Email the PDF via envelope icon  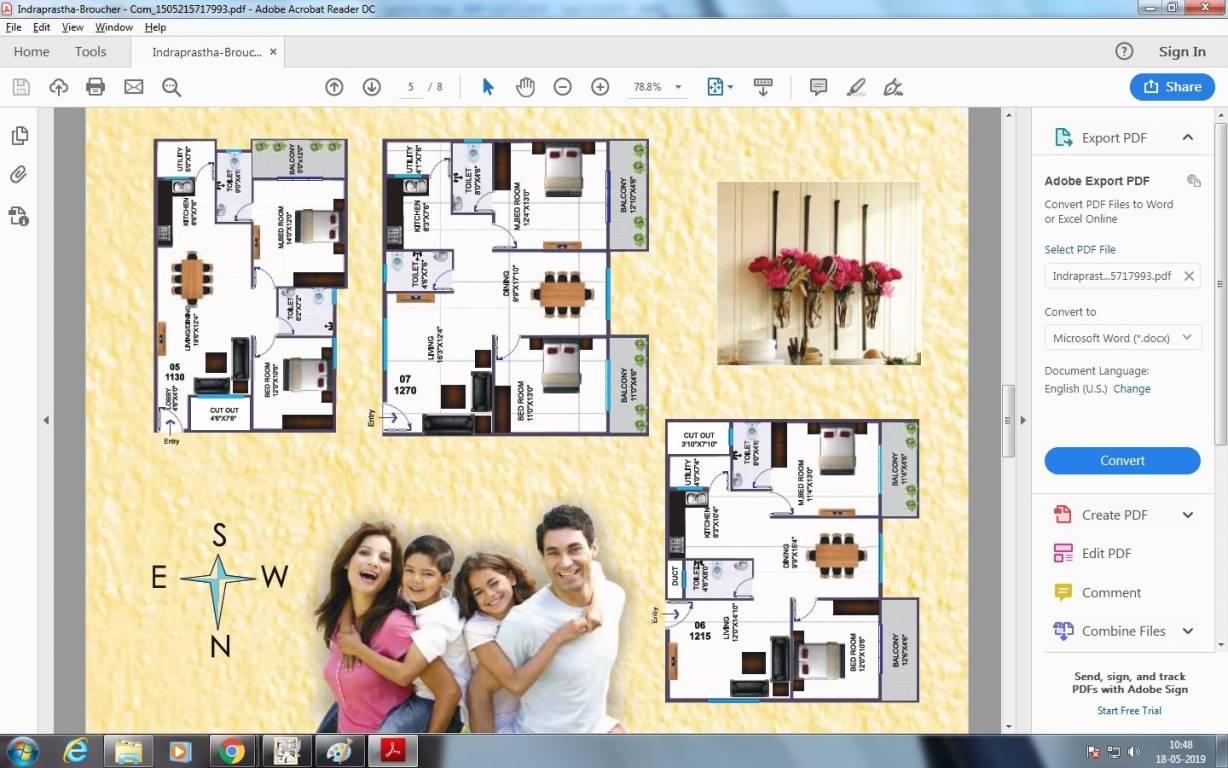(133, 87)
